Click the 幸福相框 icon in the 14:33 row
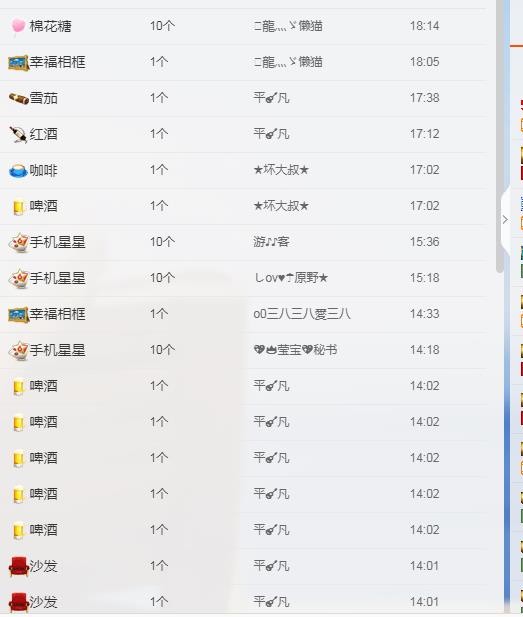Screen dimensions: 523x617 pos(18,315)
